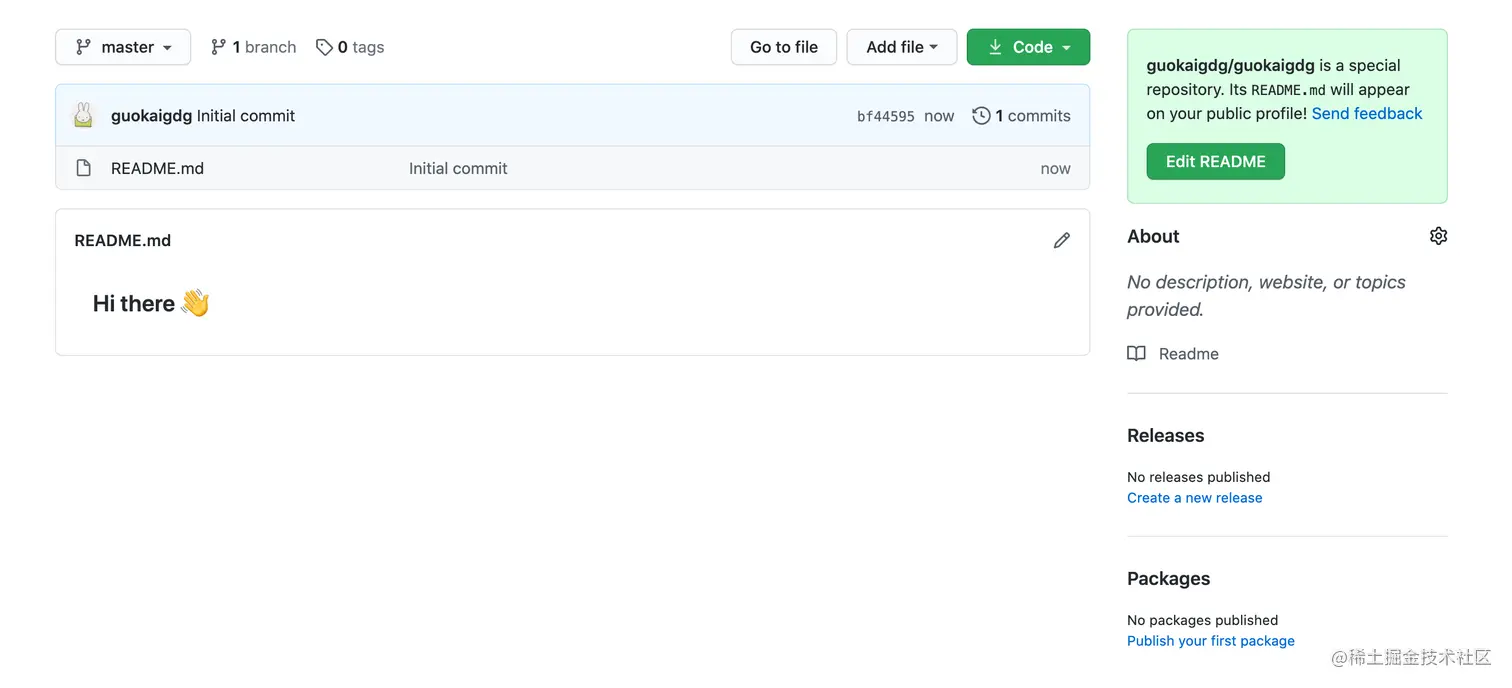Click the No packages published text
The image size is (1512, 688).
pos(1202,620)
